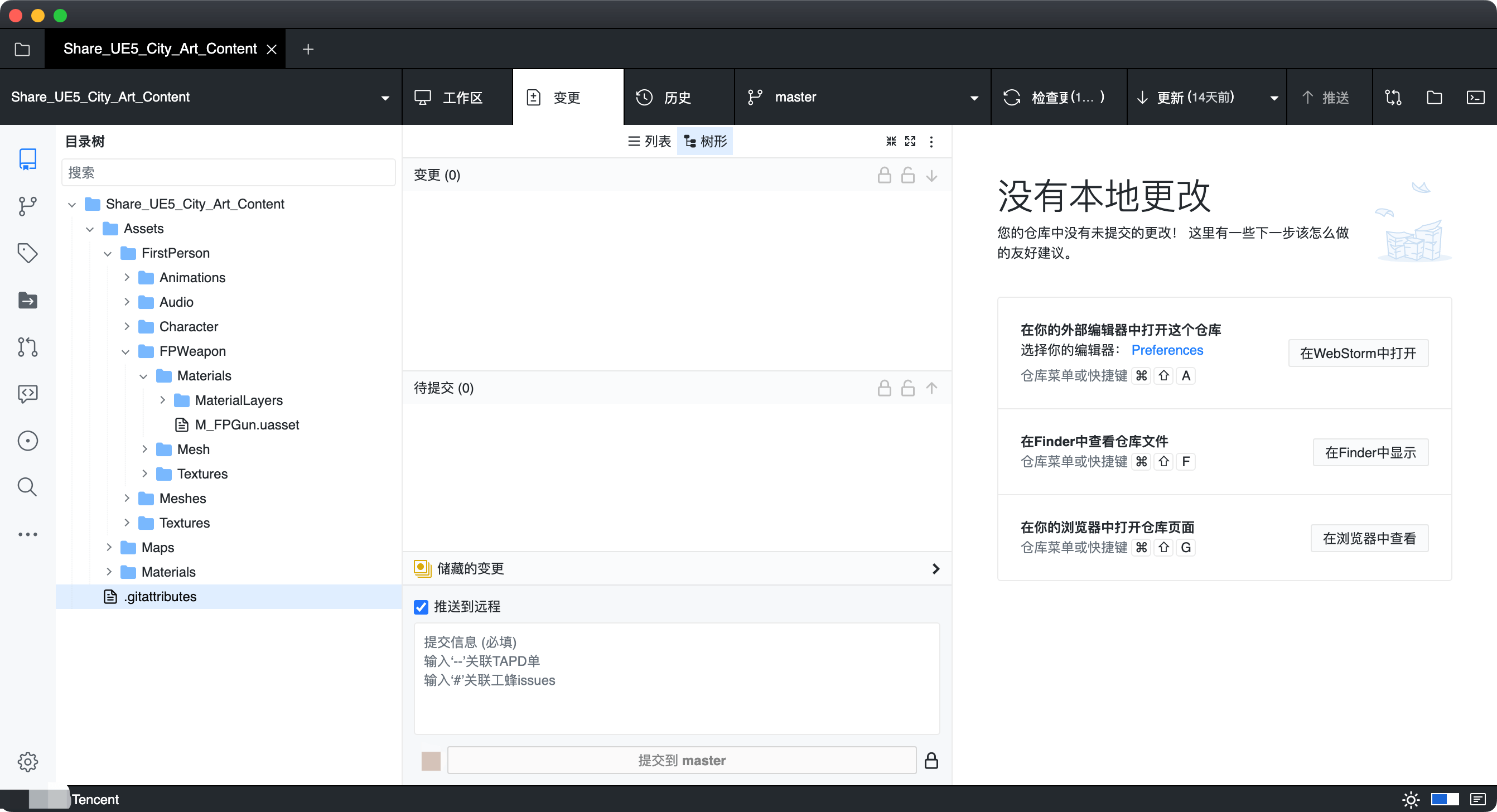
Task: Uncheck the 推送到远程 checkbox
Action: (x=421, y=607)
